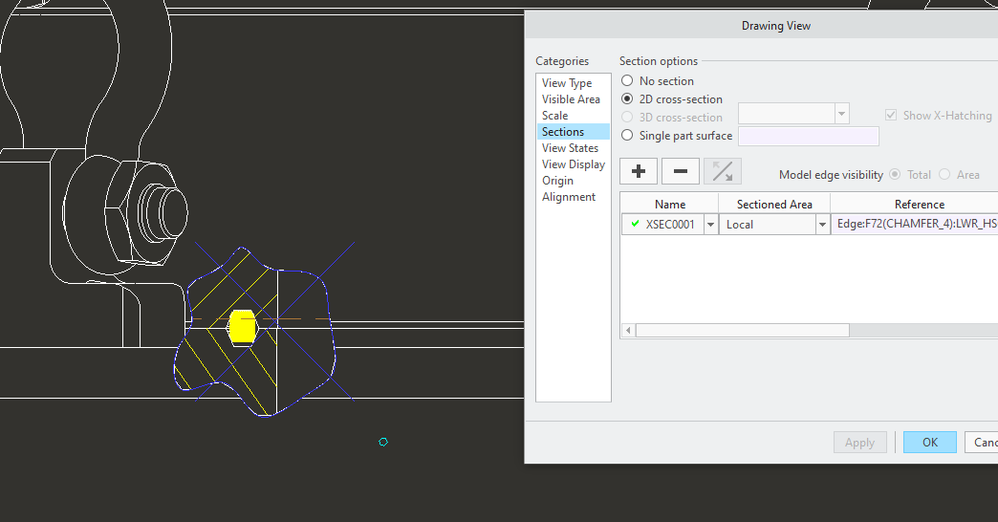Open the Visible Area category
This screenshot has width=998, height=522.
571,99
